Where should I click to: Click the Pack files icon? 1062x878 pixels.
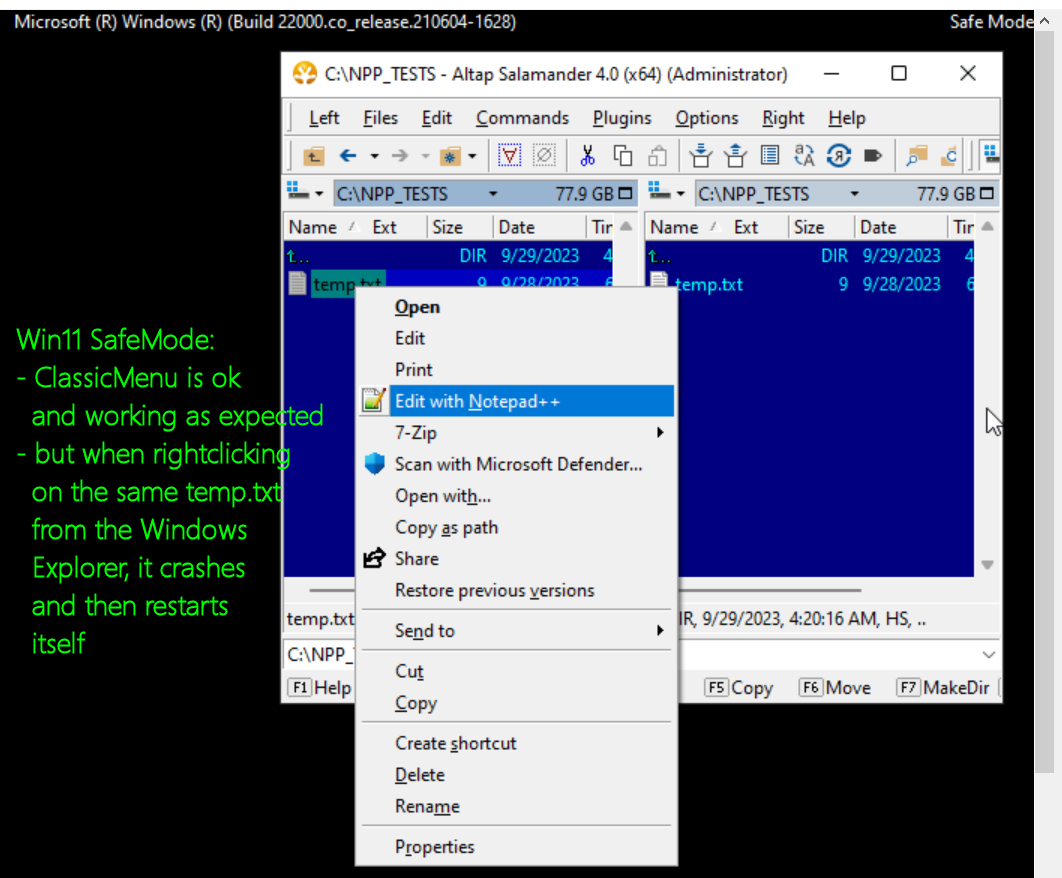(x=700, y=156)
